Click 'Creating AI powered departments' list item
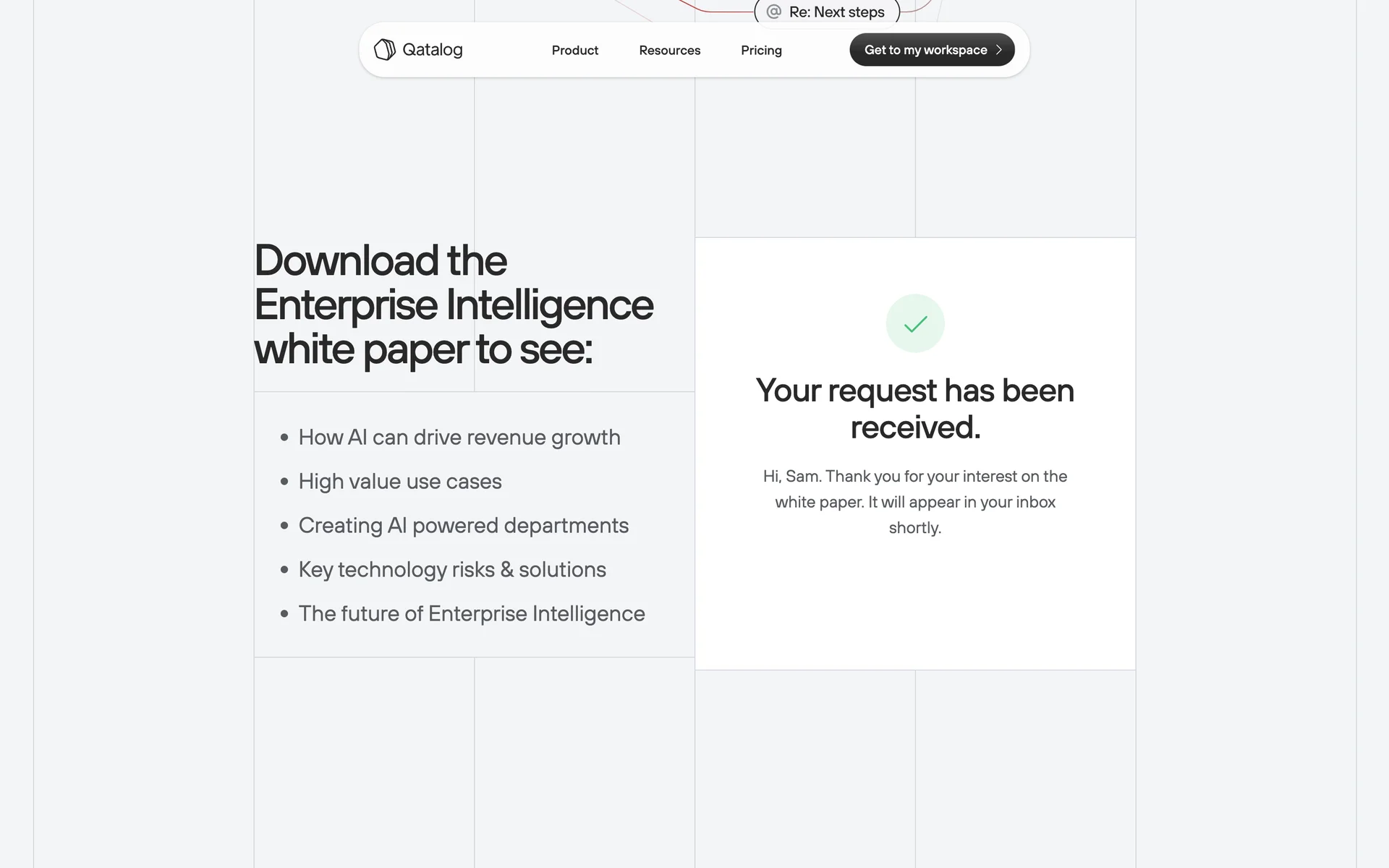 tap(463, 526)
